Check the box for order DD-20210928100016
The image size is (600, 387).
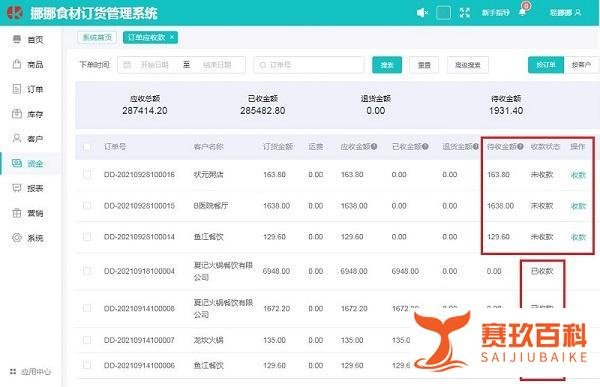[87, 175]
